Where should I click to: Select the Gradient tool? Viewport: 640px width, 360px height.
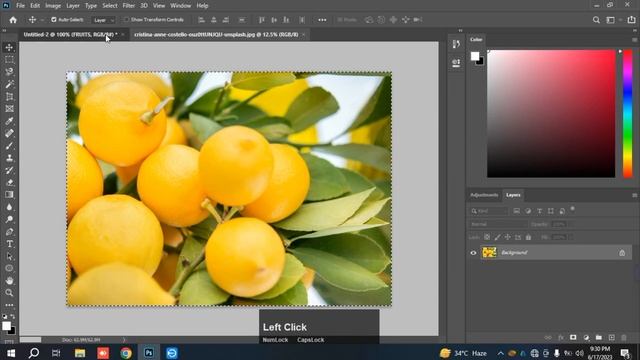click(9, 195)
